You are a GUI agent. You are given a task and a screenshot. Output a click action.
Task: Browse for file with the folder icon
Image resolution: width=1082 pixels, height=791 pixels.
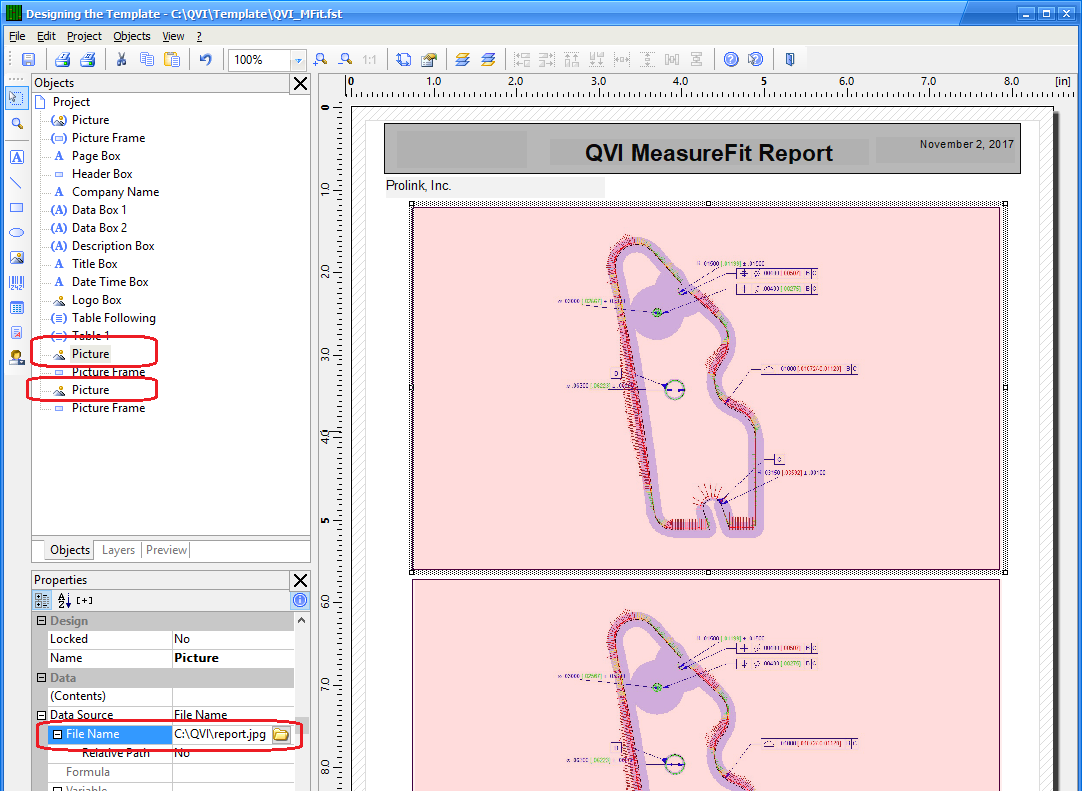[x=281, y=734]
